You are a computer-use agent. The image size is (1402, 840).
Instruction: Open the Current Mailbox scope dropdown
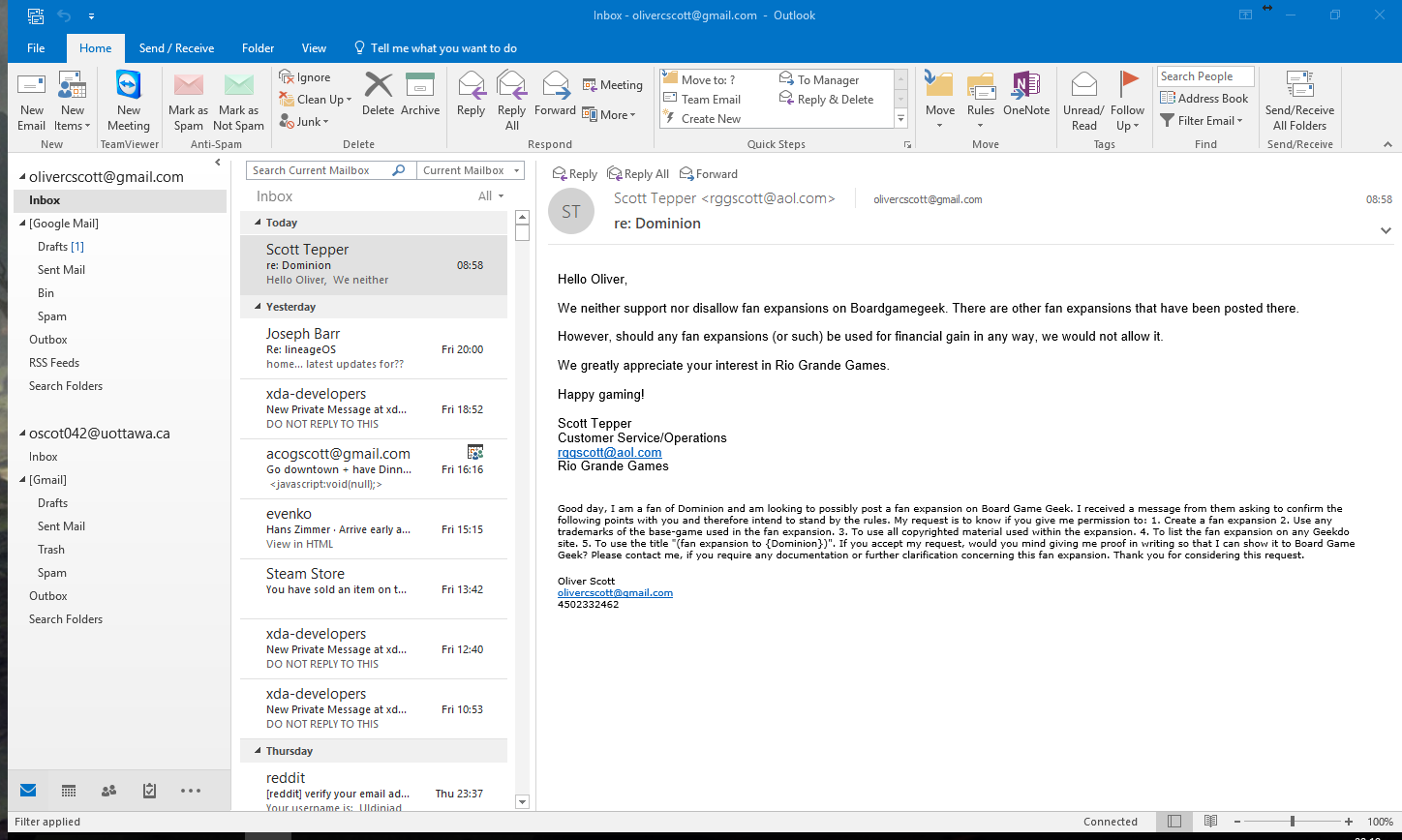[472, 170]
